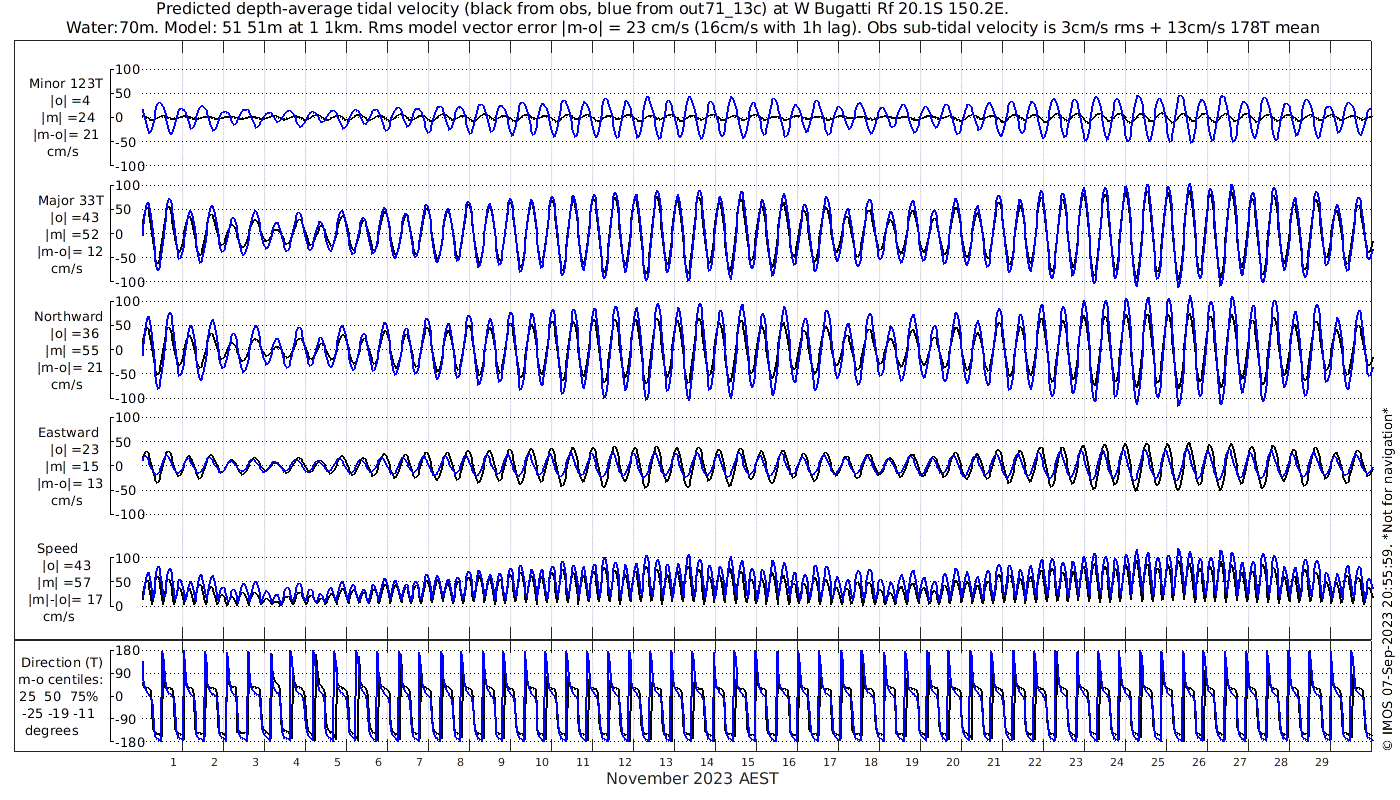Viewport: 1400px width, 800px height.
Task: Click day "13" on the date axis
Action: (x=665, y=762)
